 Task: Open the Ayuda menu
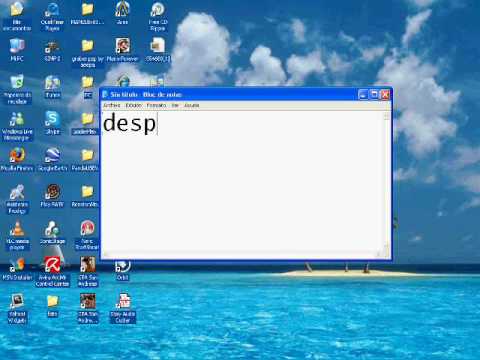(x=192, y=105)
